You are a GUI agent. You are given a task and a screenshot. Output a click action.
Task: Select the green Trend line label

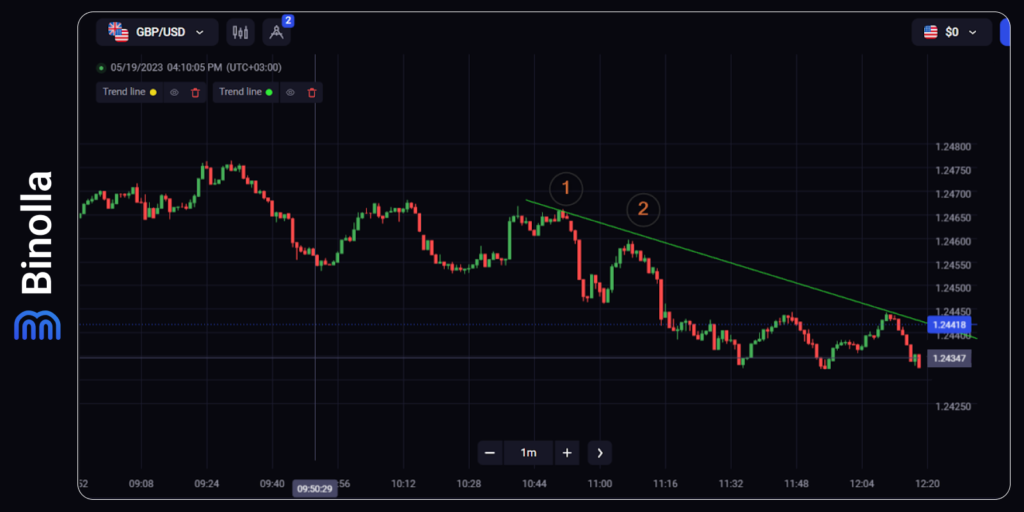click(x=240, y=92)
